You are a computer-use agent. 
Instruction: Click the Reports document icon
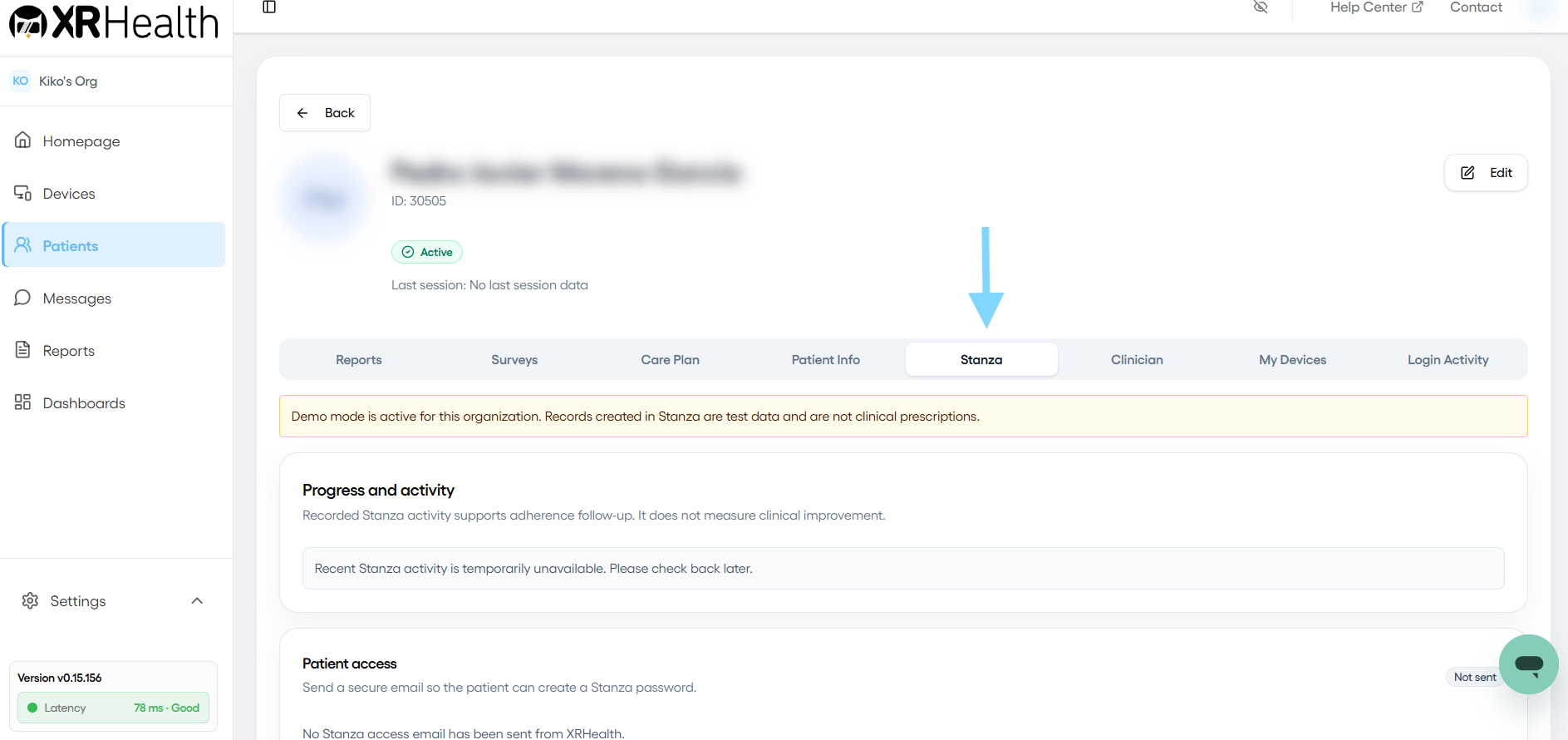pos(23,350)
